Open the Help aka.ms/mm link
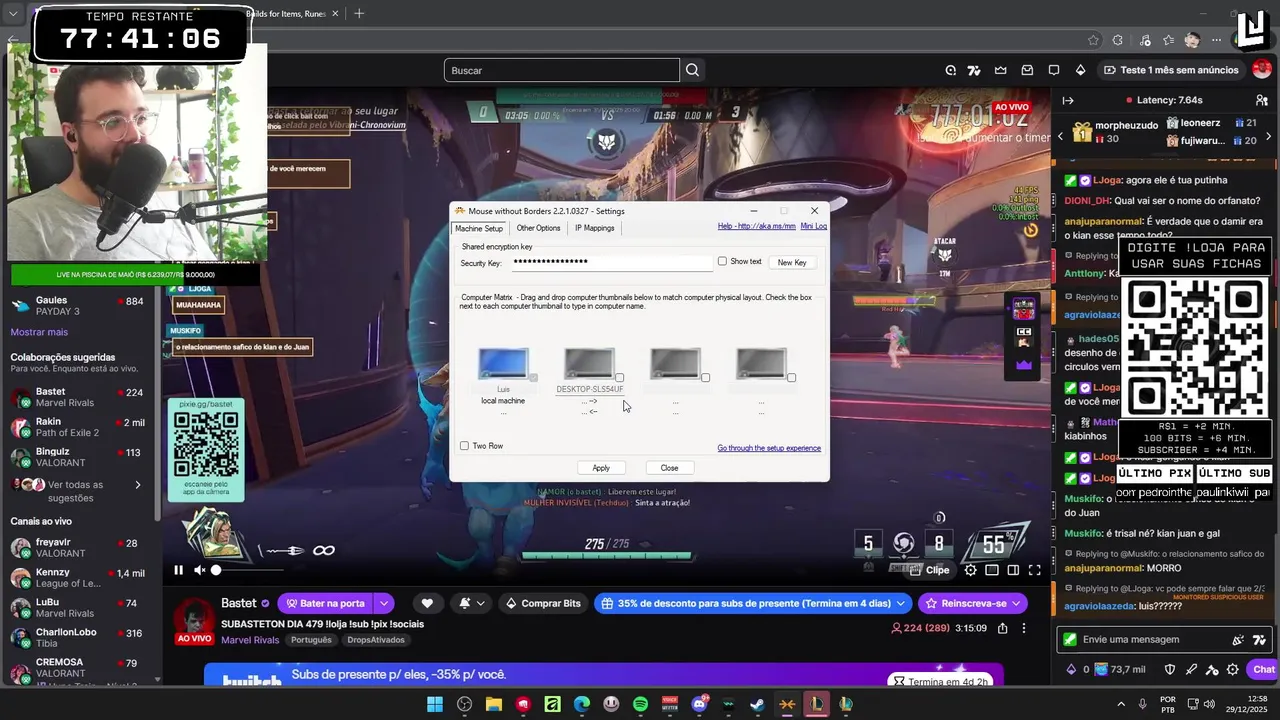This screenshot has width=1280, height=720. pyautogui.click(x=756, y=226)
